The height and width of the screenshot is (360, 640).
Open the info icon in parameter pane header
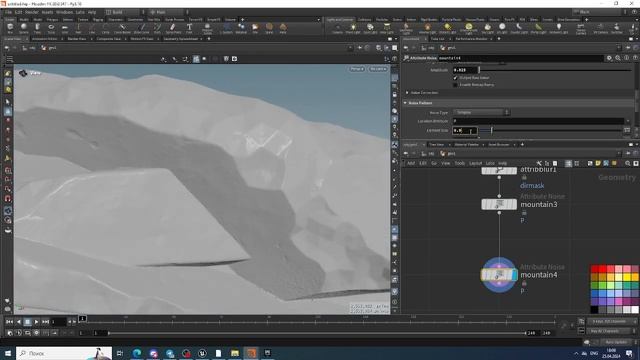627,58
